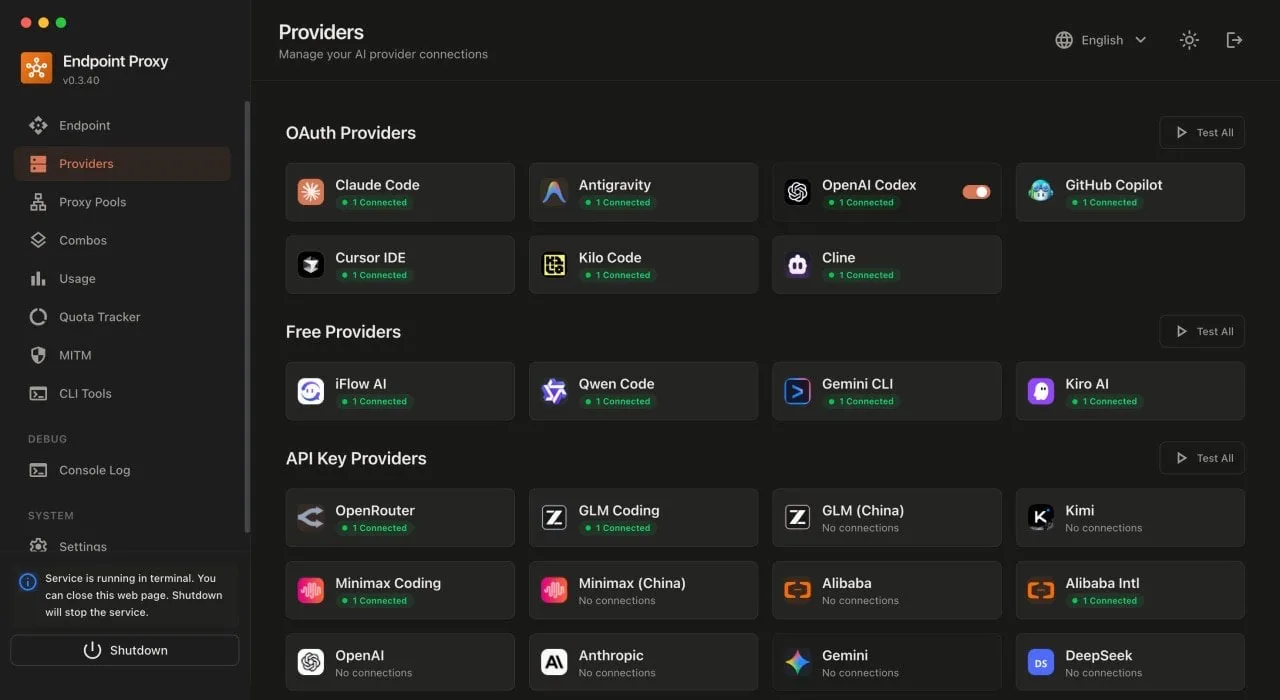The image size is (1280, 700).
Task: Open the Endpoint sidebar page
Action: point(122,125)
